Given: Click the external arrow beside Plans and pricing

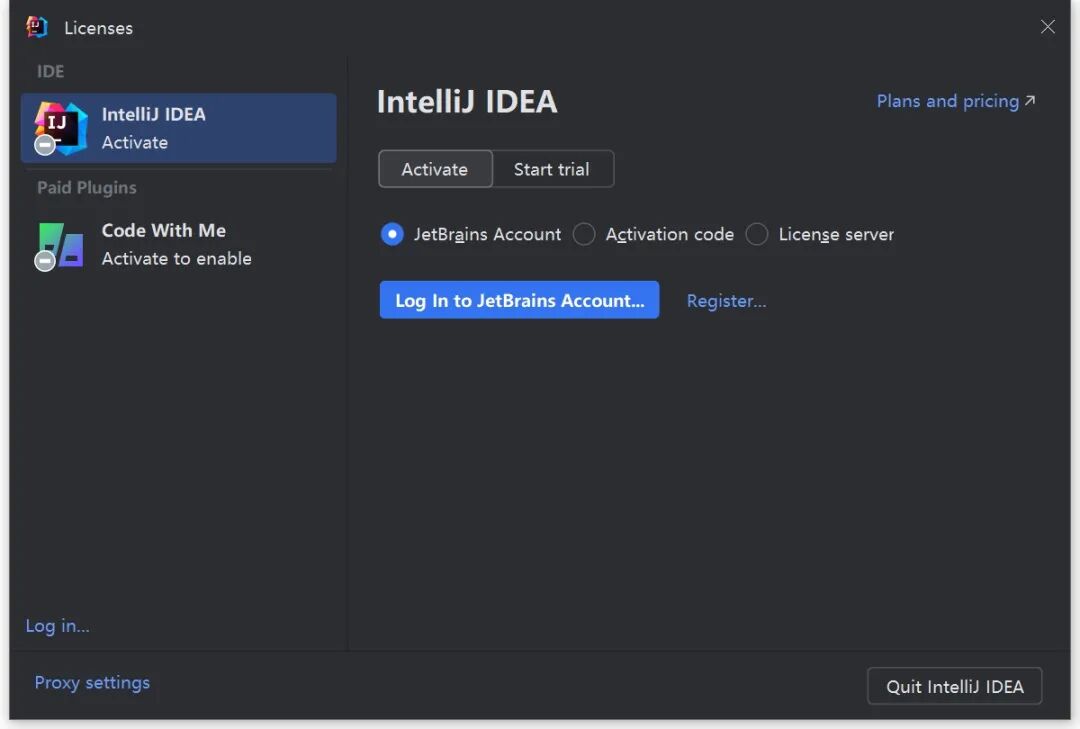Looking at the screenshot, I should click(1030, 101).
